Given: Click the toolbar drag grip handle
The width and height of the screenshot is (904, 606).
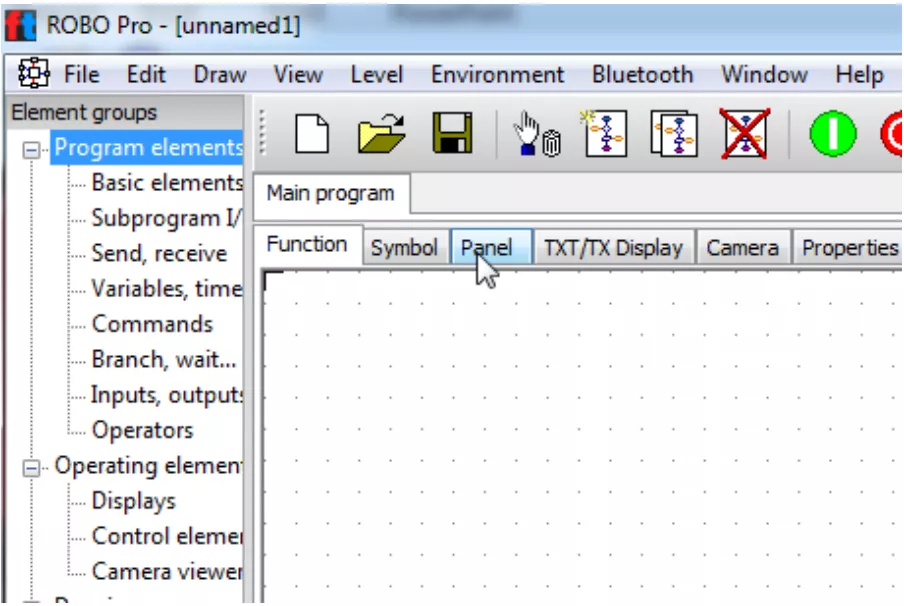Looking at the screenshot, I should pyautogui.click(x=263, y=133).
